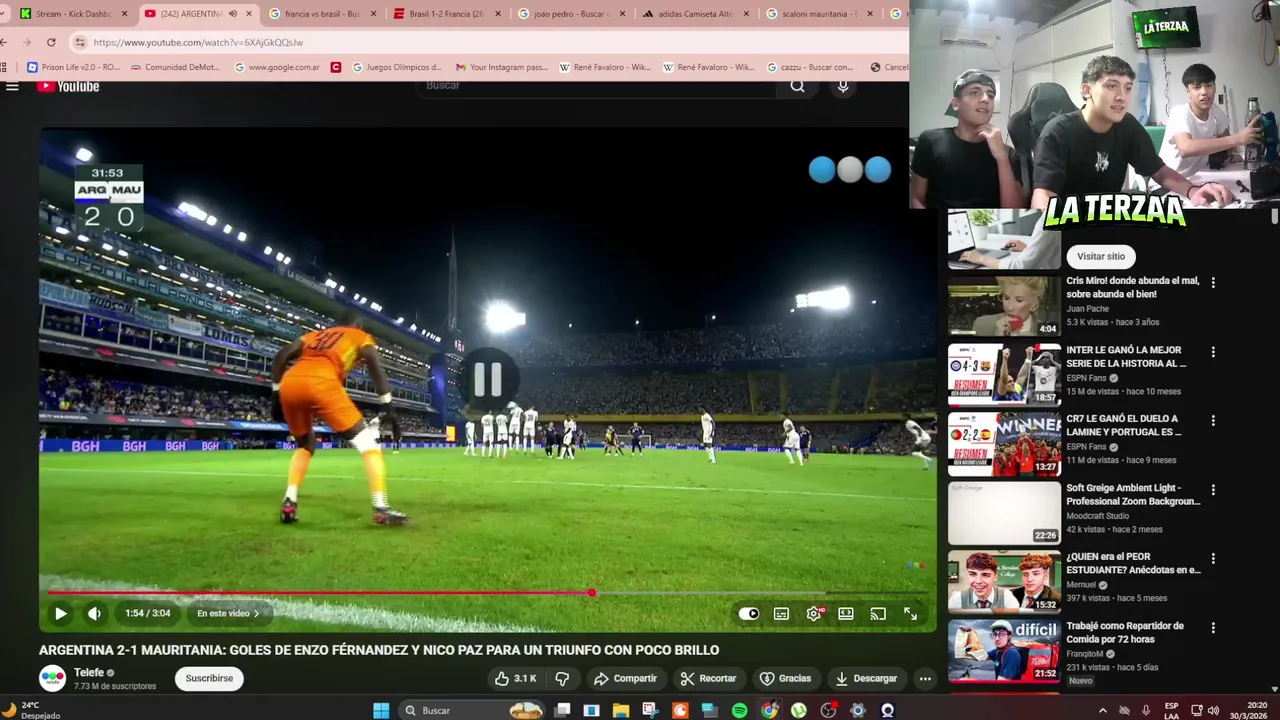Switch to the 'Brasil 1-2 Francia' tab
This screenshot has width=1280, height=720.
click(448, 14)
